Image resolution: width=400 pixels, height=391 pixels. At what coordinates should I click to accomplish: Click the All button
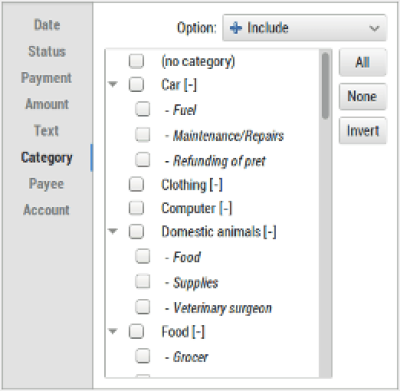[x=363, y=62]
